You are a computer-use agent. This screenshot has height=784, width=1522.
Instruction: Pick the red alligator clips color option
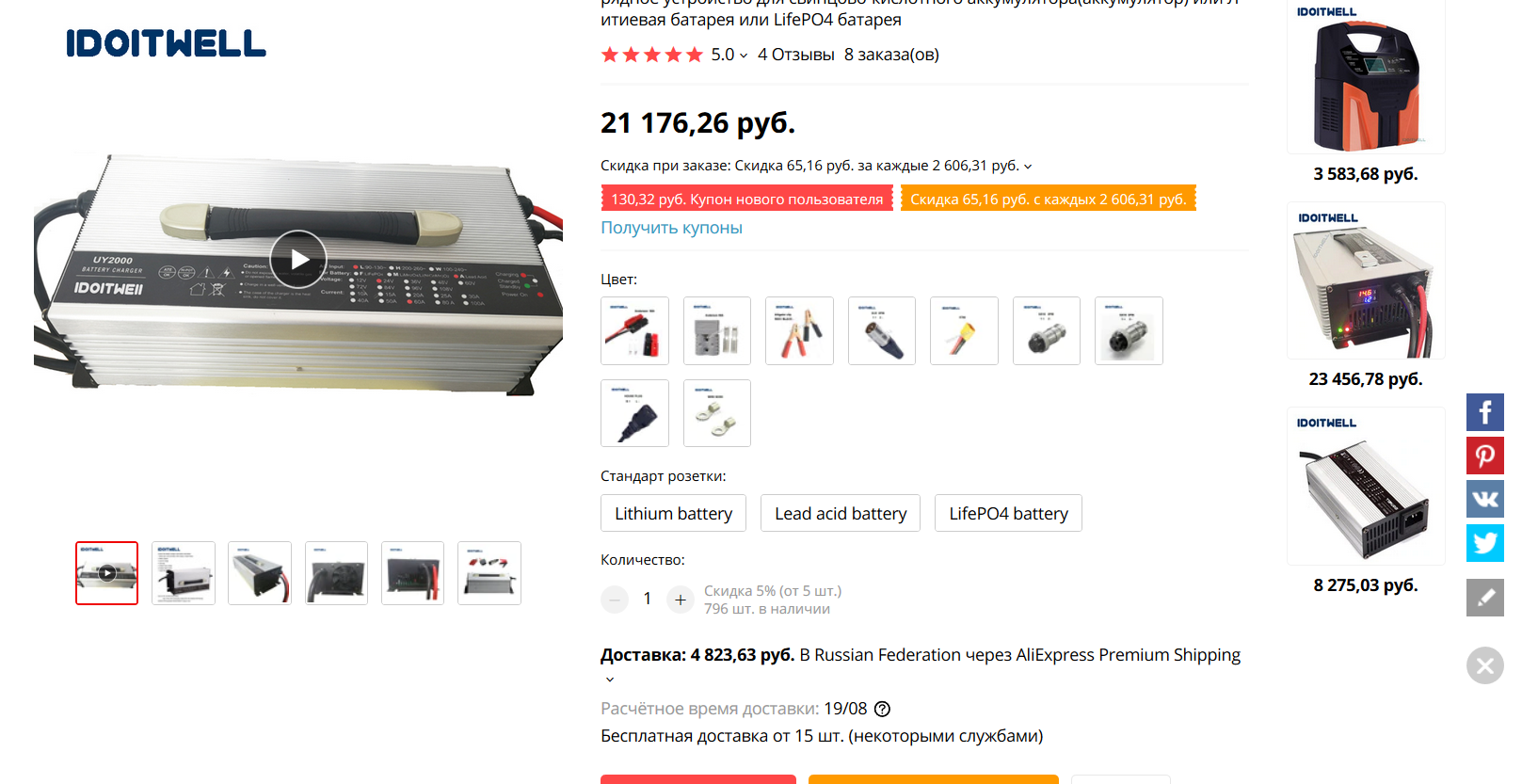click(799, 330)
